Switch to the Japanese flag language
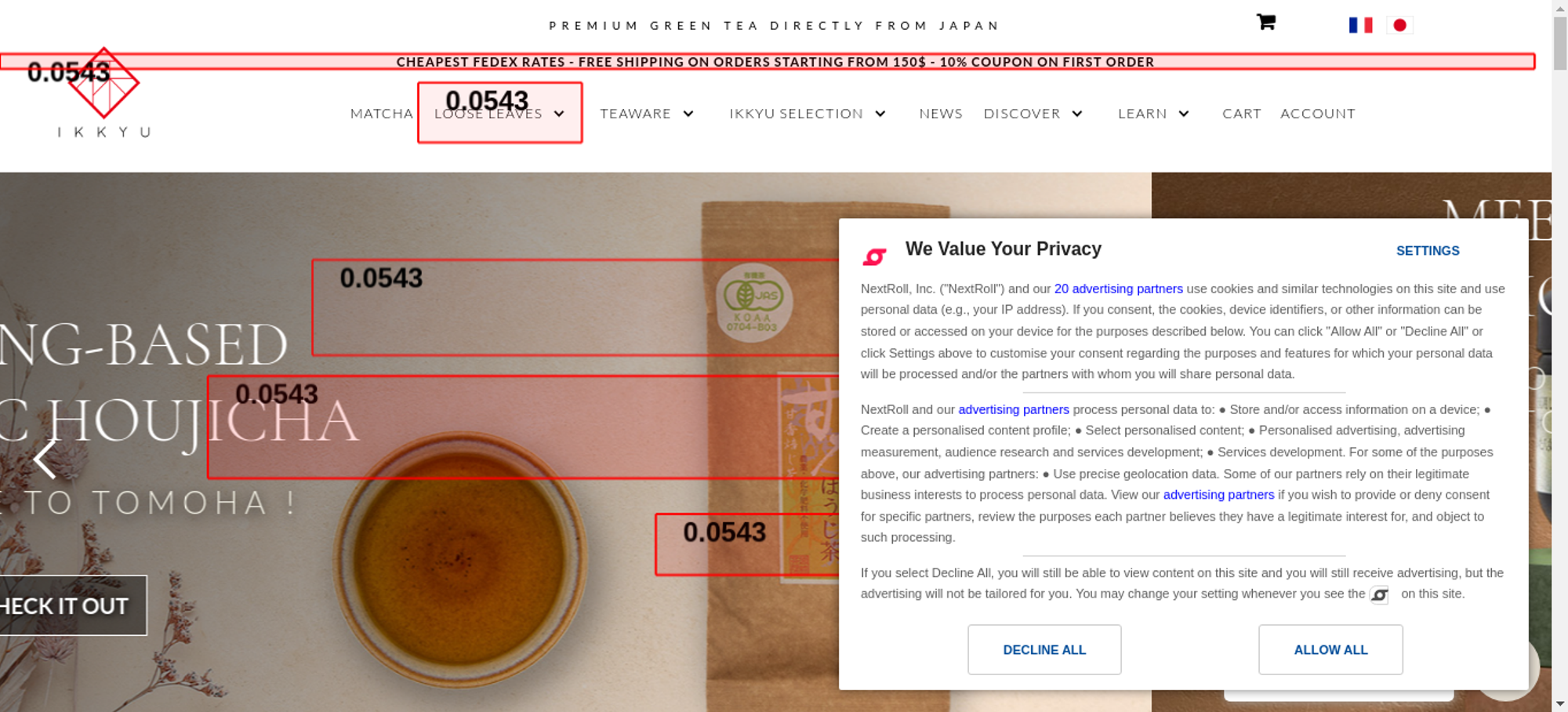Viewport: 1568px width, 712px height. tap(1399, 25)
